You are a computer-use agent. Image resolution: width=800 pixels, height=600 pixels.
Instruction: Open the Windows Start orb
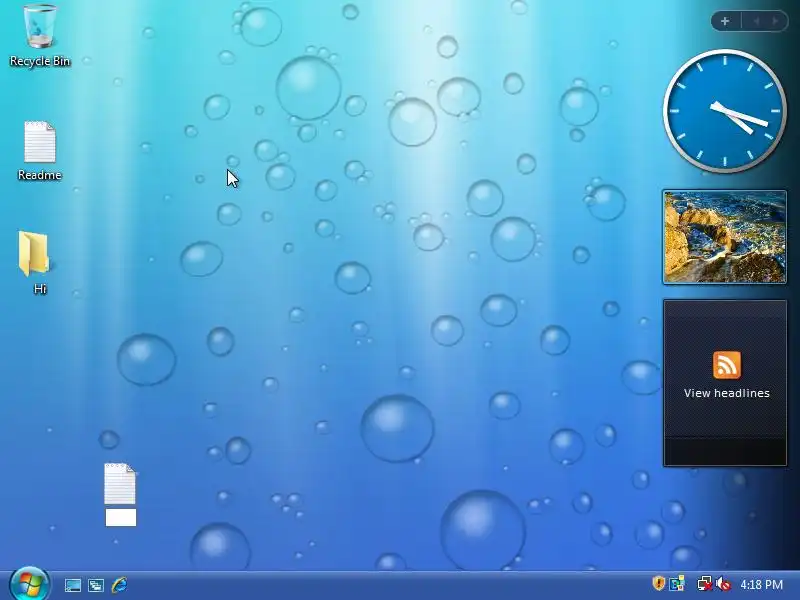[x=30, y=584]
